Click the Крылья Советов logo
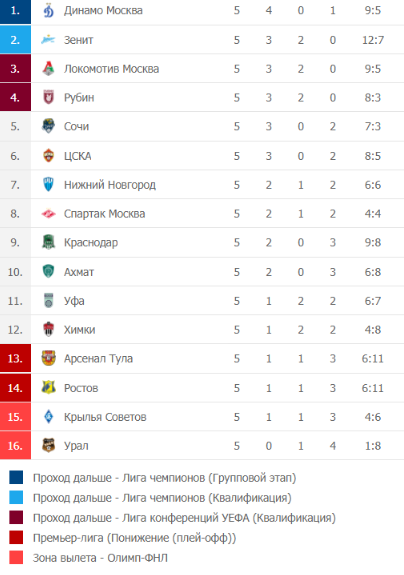This screenshot has height=575, width=404. (x=48, y=417)
